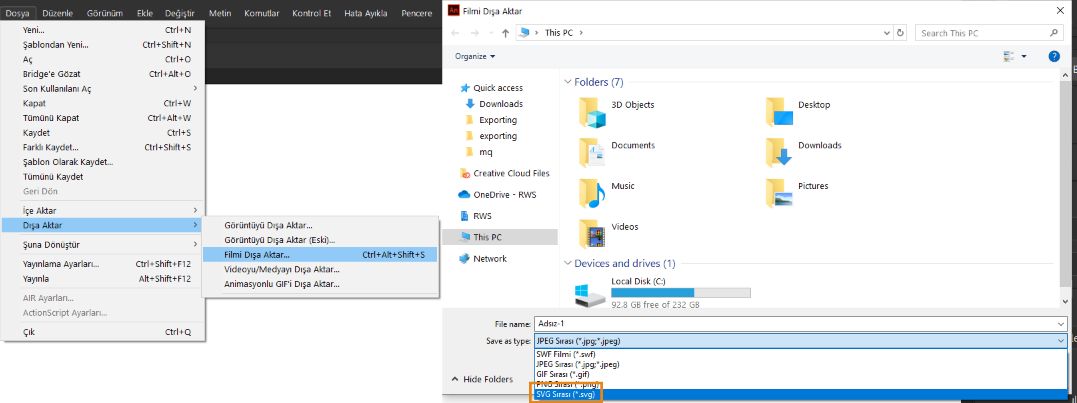Select Kaydet menu entry
Viewport: 1077px width, 403px height.
(x=102, y=133)
